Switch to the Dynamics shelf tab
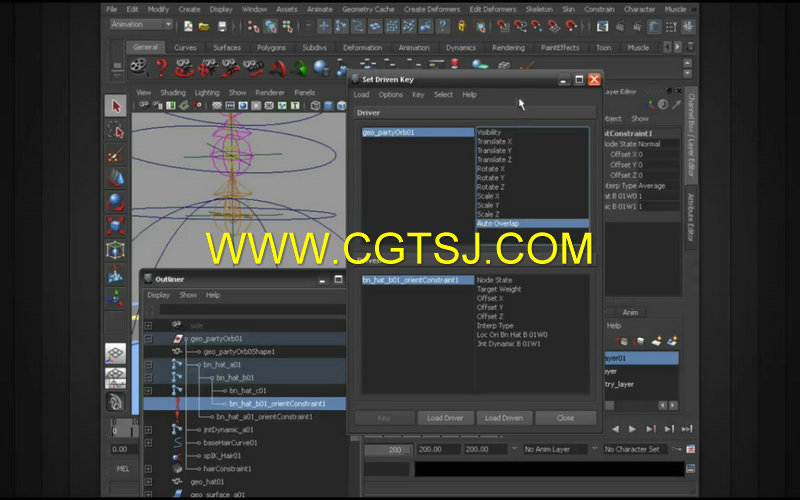This screenshot has height=500, width=800. point(460,47)
